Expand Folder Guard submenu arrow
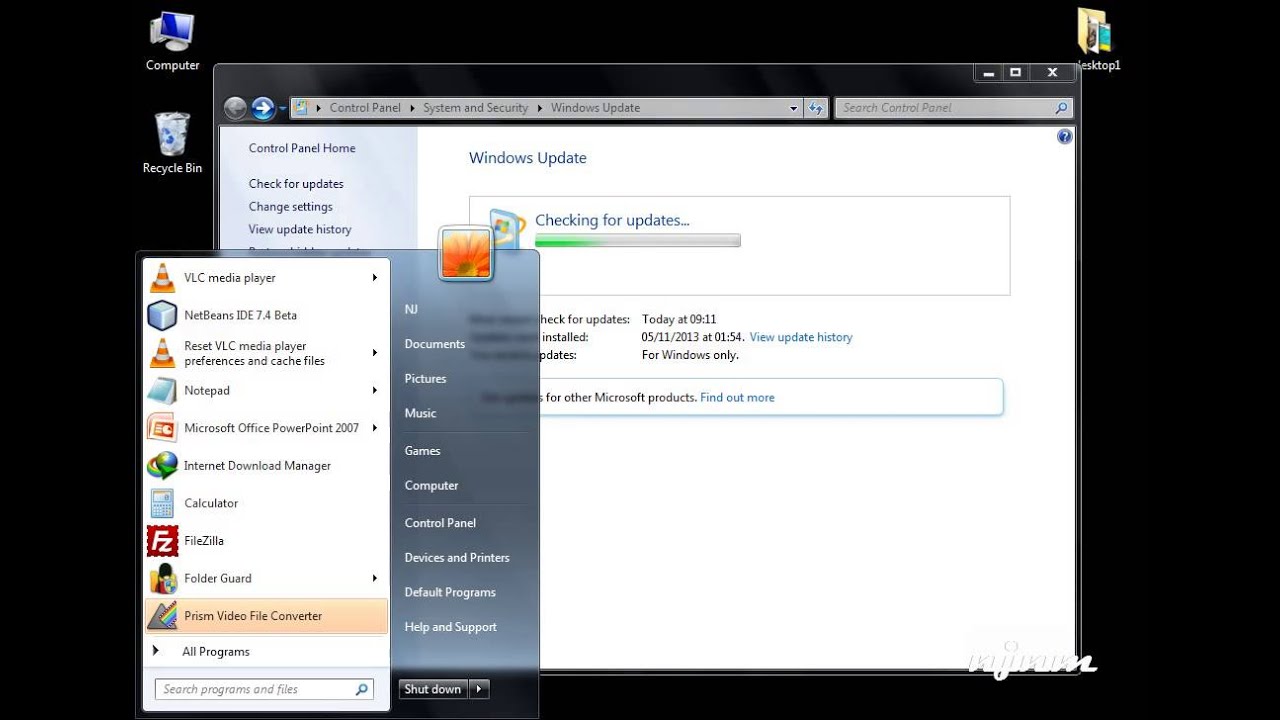This screenshot has width=1280, height=720. [x=375, y=578]
